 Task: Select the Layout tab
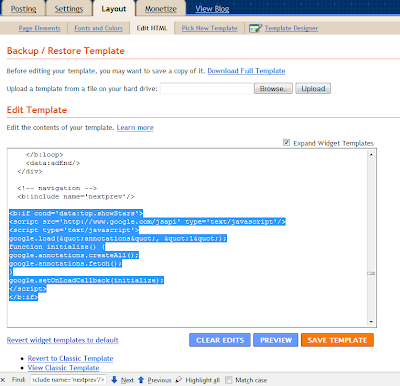point(114,9)
